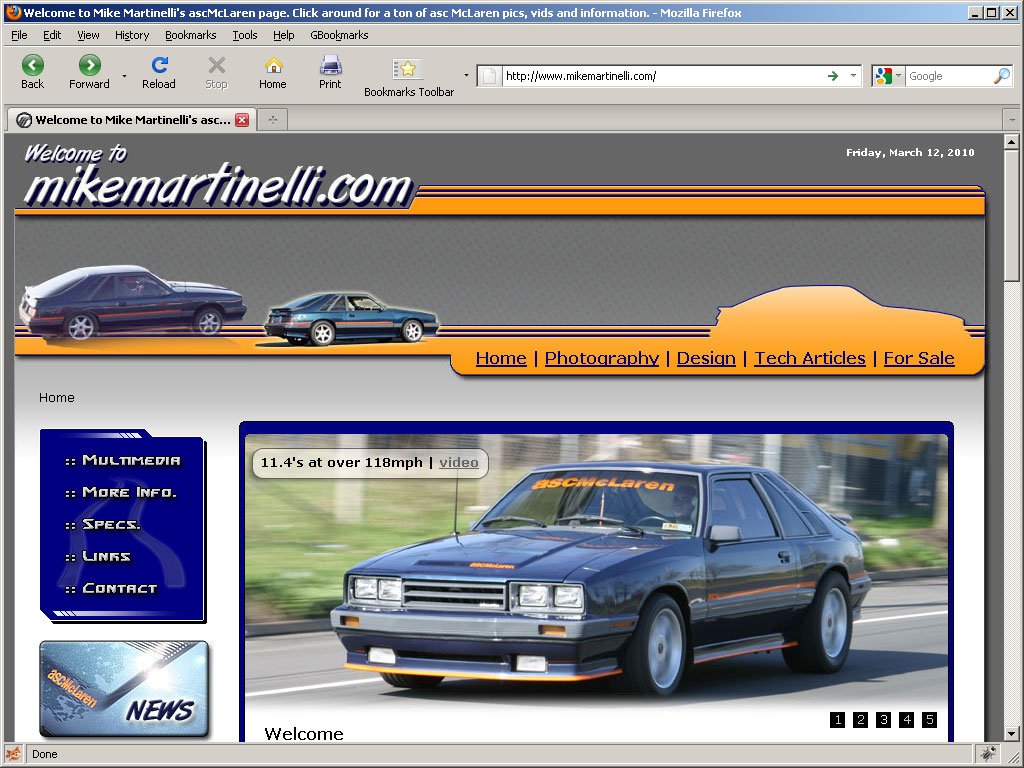Click the Stop loading button
The image size is (1024, 768).
pos(216,72)
